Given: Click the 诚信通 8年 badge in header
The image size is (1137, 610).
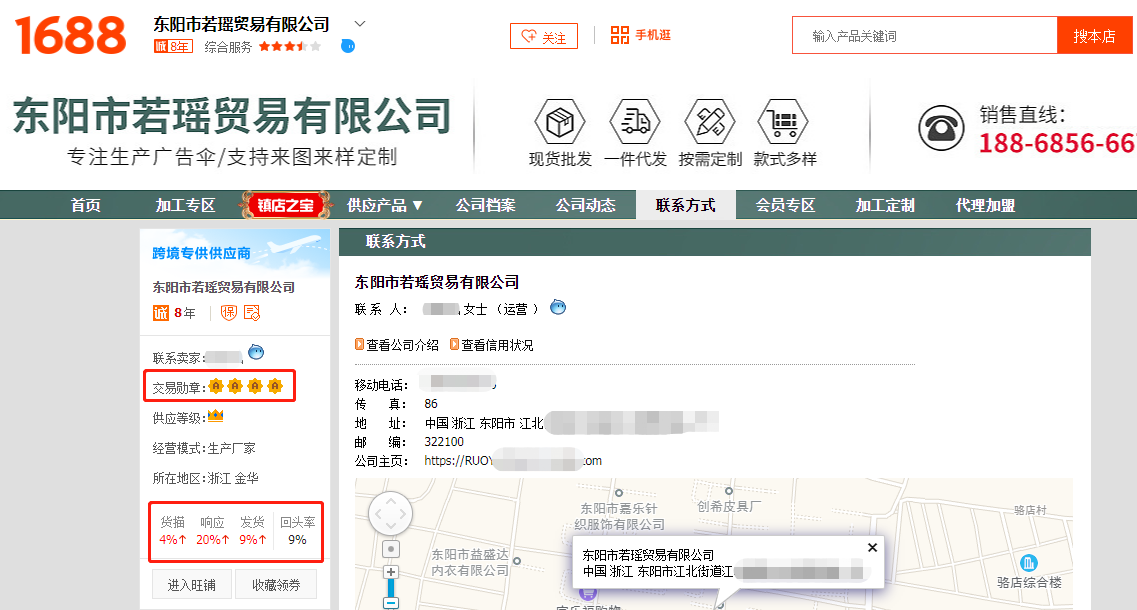Looking at the screenshot, I should click(173, 47).
